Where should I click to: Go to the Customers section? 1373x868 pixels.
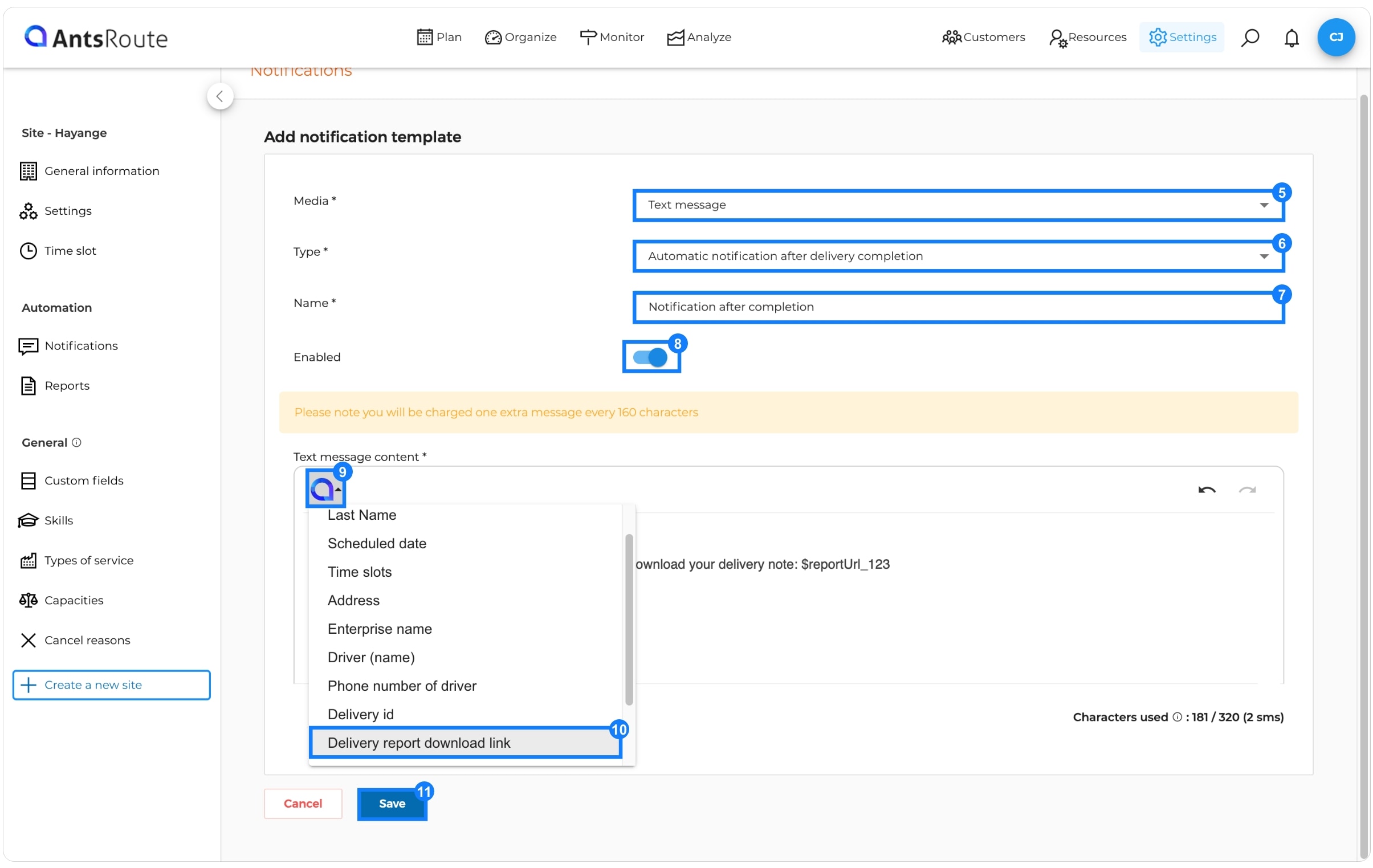click(x=983, y=37)
